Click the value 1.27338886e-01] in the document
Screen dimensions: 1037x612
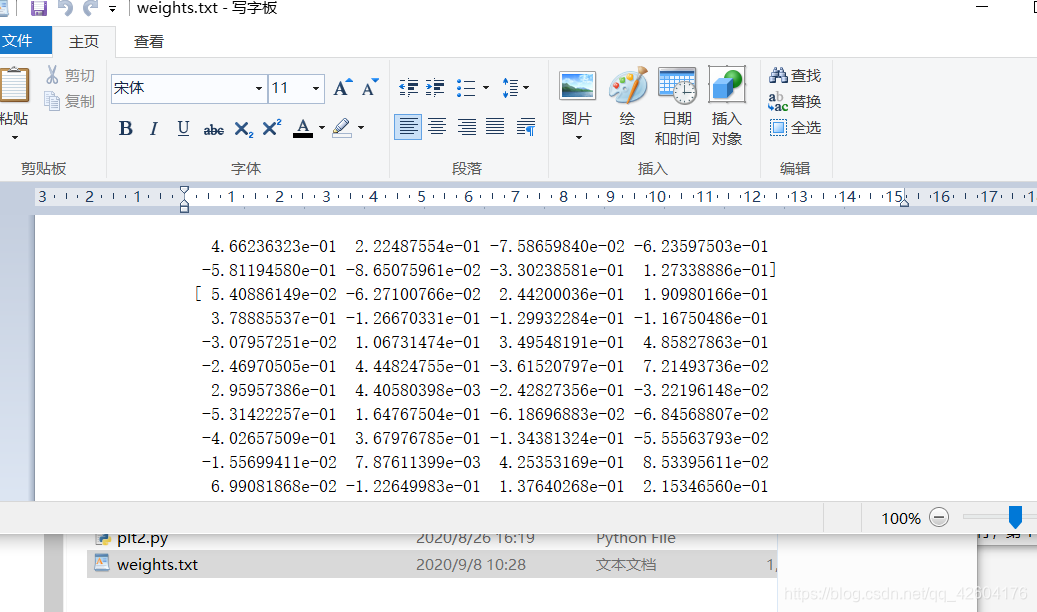pos(709,270)
